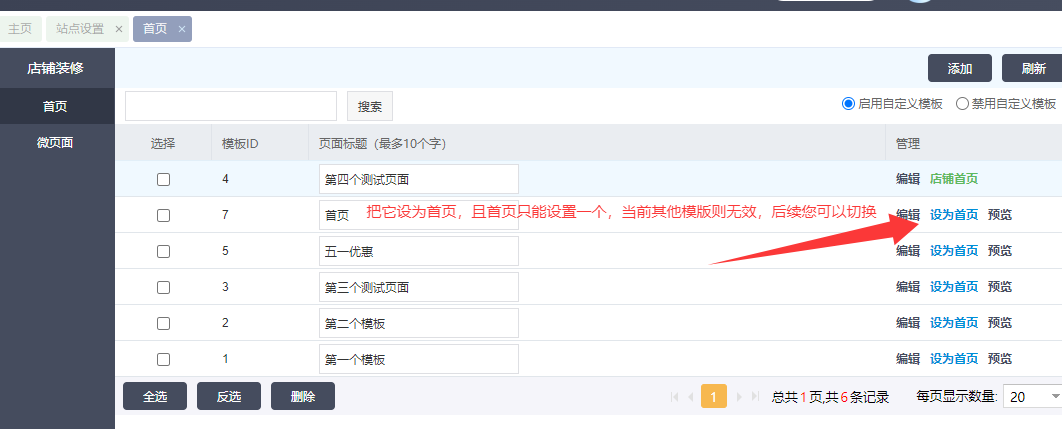Choose 禁用自定义模板 radio option

pos(963,103)
